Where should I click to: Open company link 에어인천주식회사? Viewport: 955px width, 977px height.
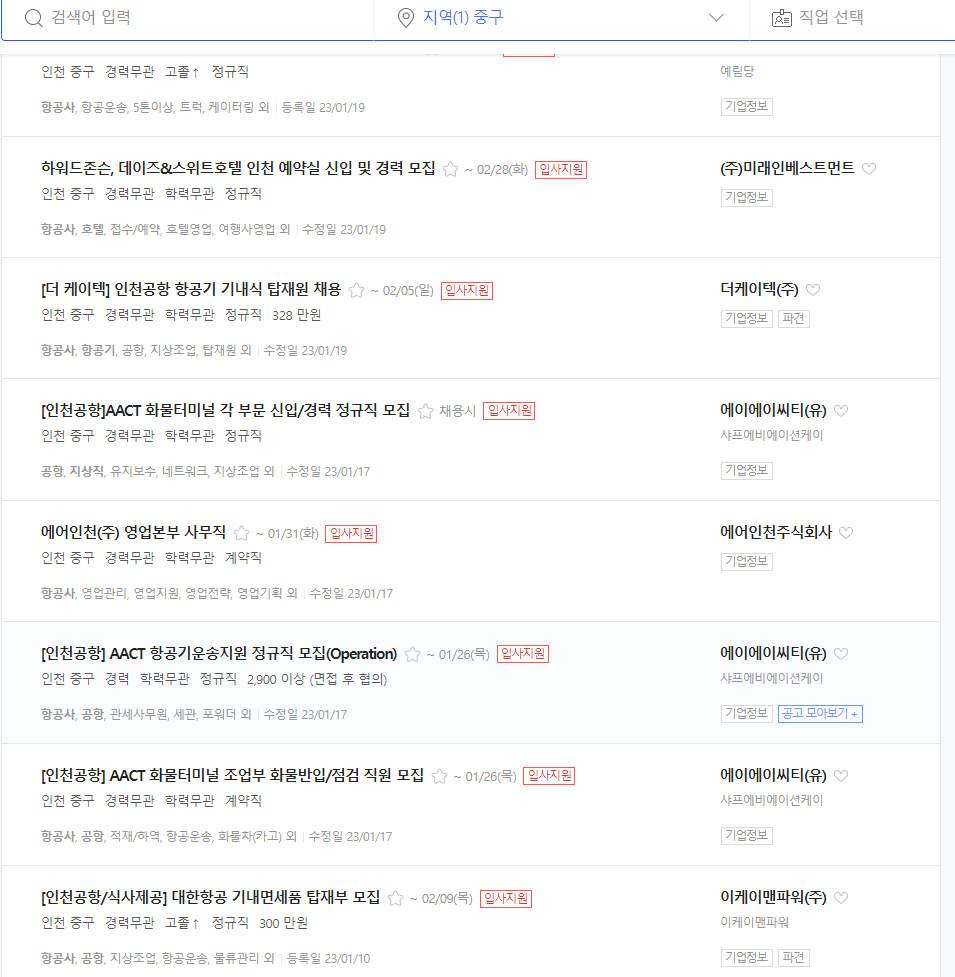(x=776, y=533)
